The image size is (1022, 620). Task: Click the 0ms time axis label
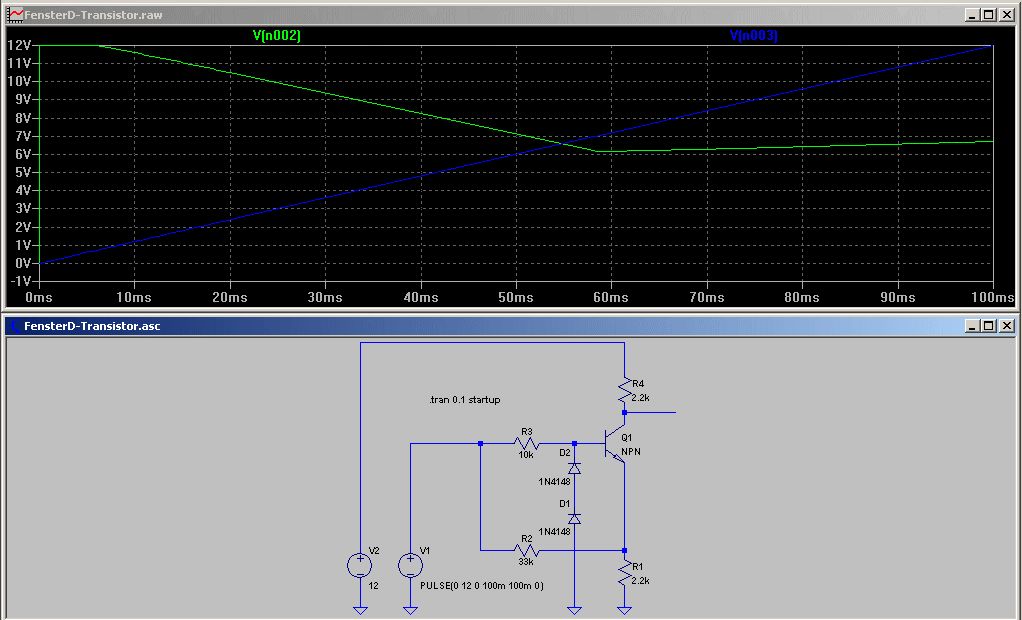click(x=38, y=297)
